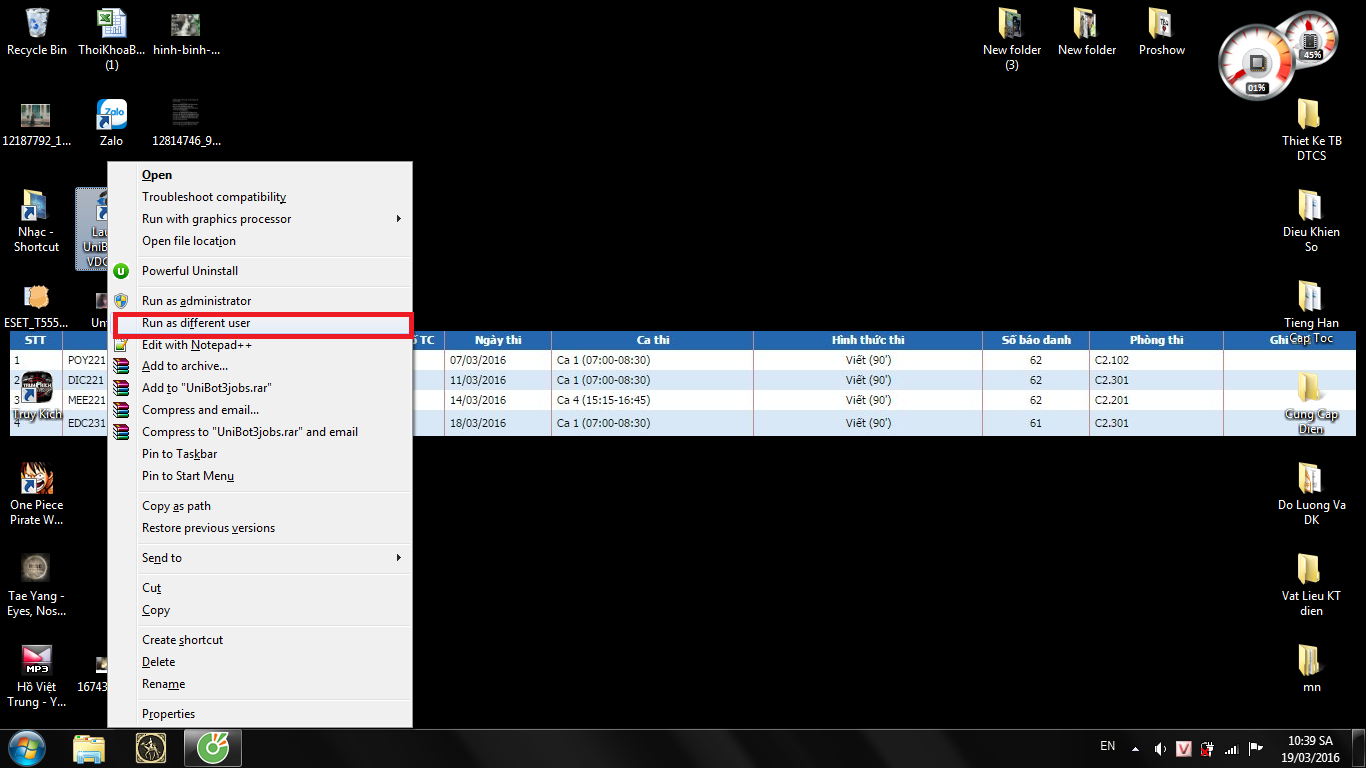Open the Action Center flag icon
The height and width of the screenshot is (768, 1366).
pyautogui.click(x=1256, y=748)
